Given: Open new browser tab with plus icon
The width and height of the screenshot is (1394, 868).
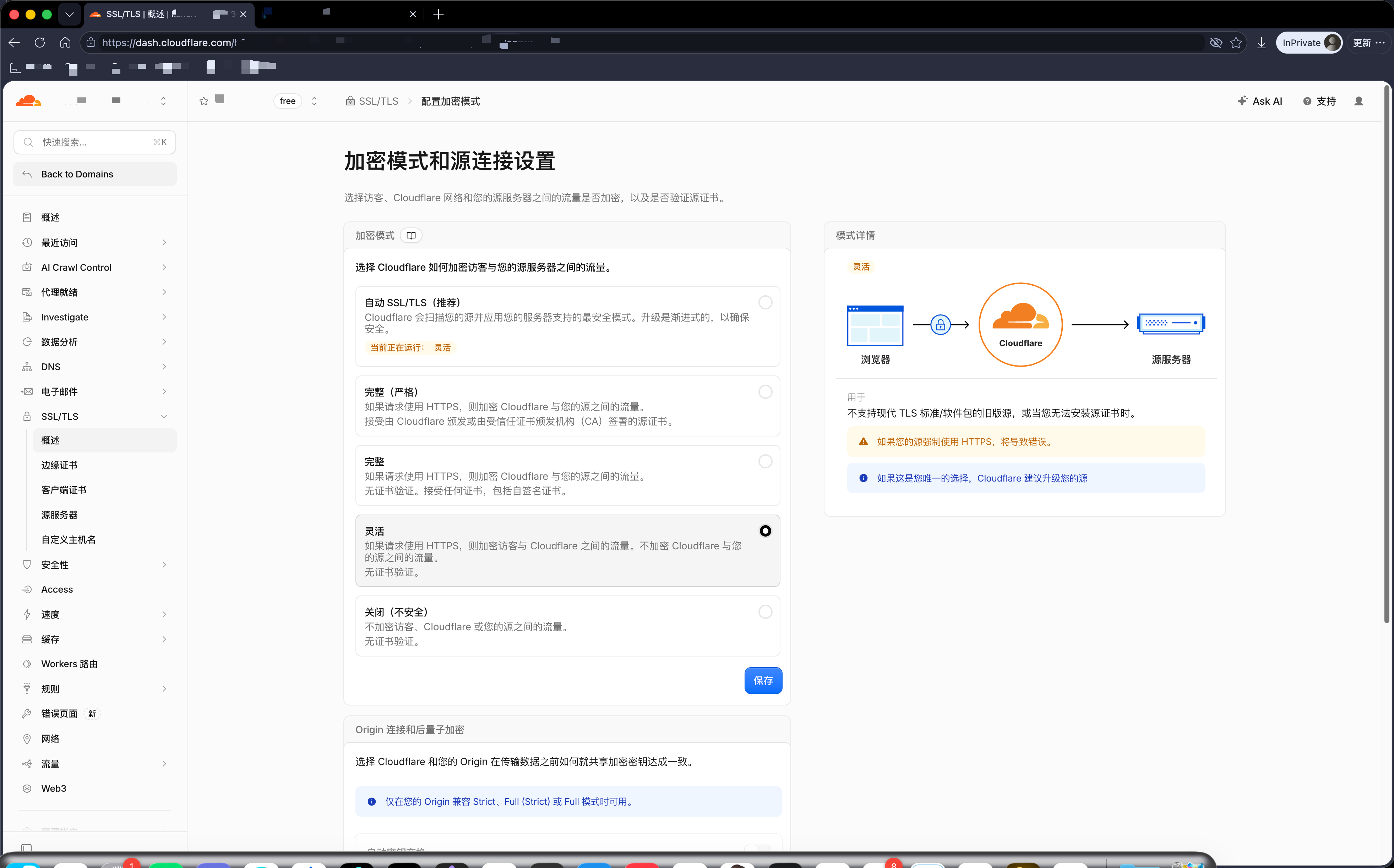Looking at the screenshot, I should click(439, 14).
